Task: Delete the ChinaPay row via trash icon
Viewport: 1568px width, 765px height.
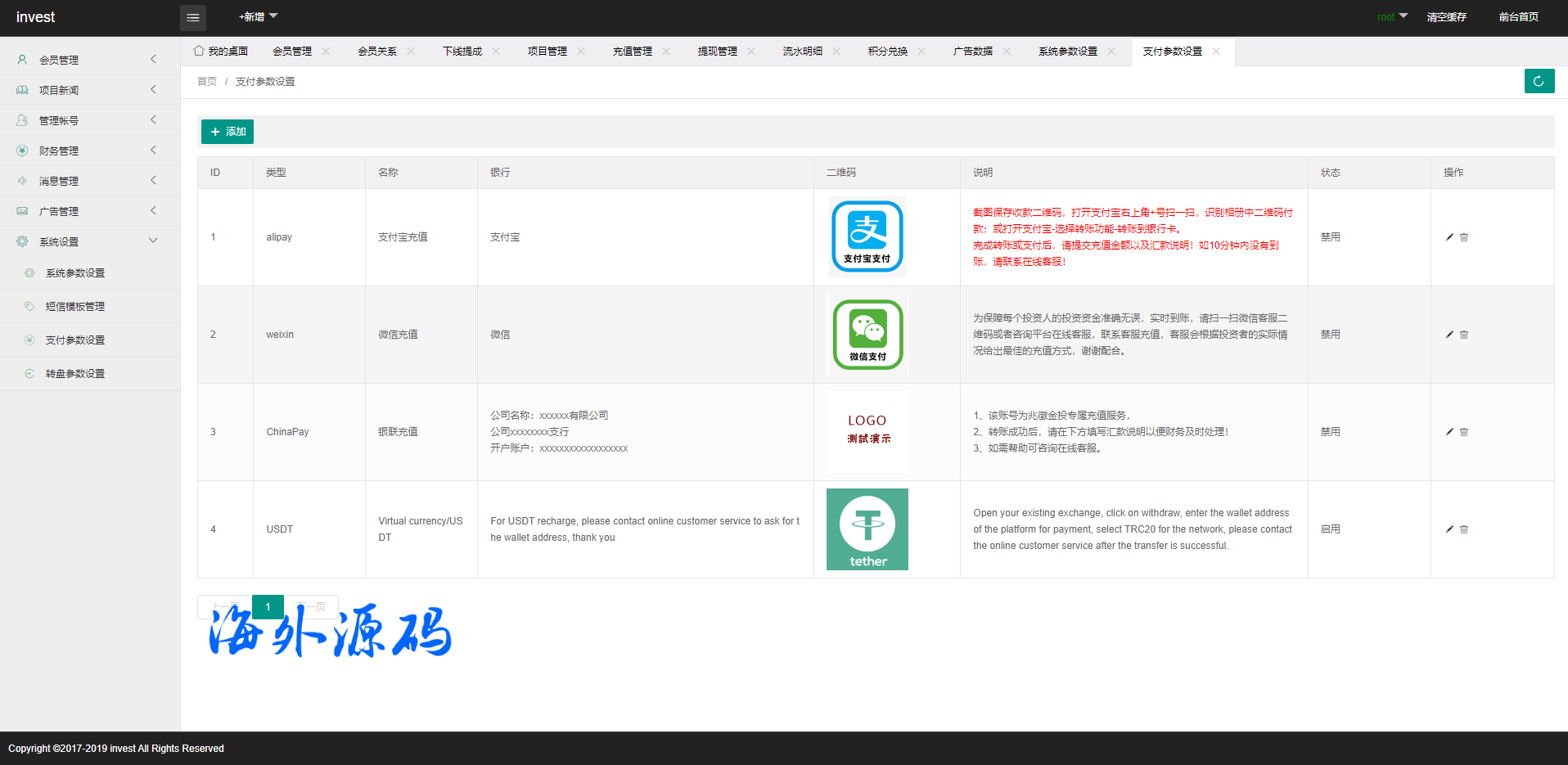Action: point(1464,432)
